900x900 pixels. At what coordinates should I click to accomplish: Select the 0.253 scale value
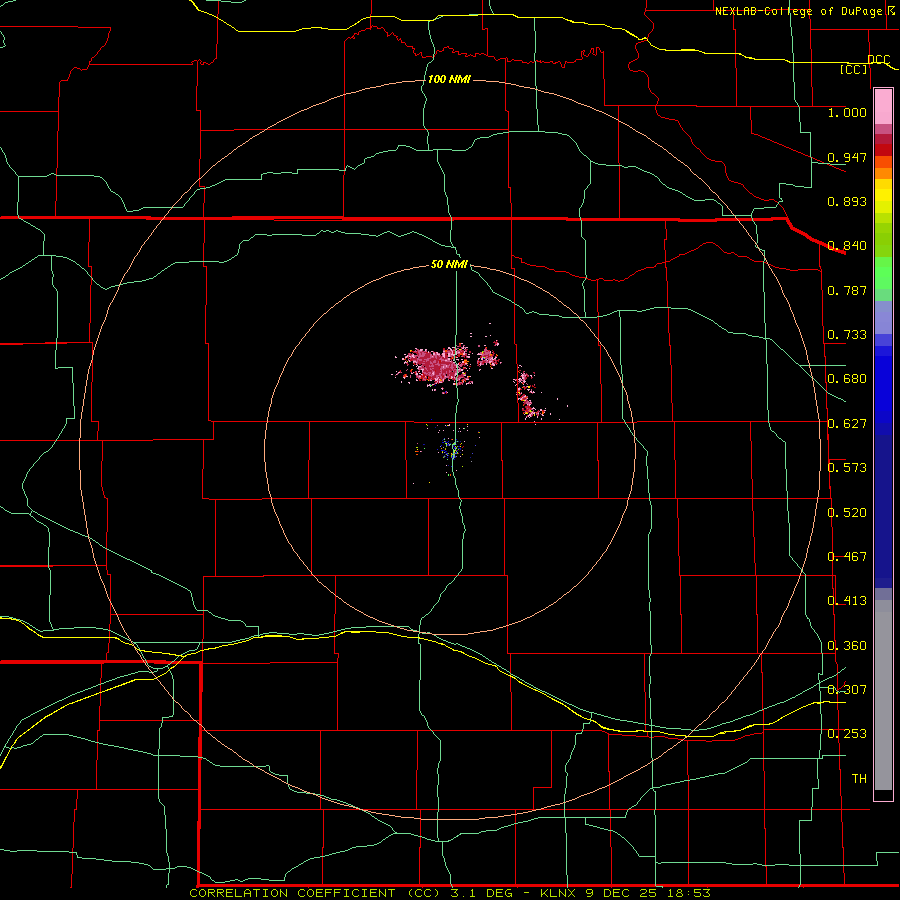pos(847,734)
